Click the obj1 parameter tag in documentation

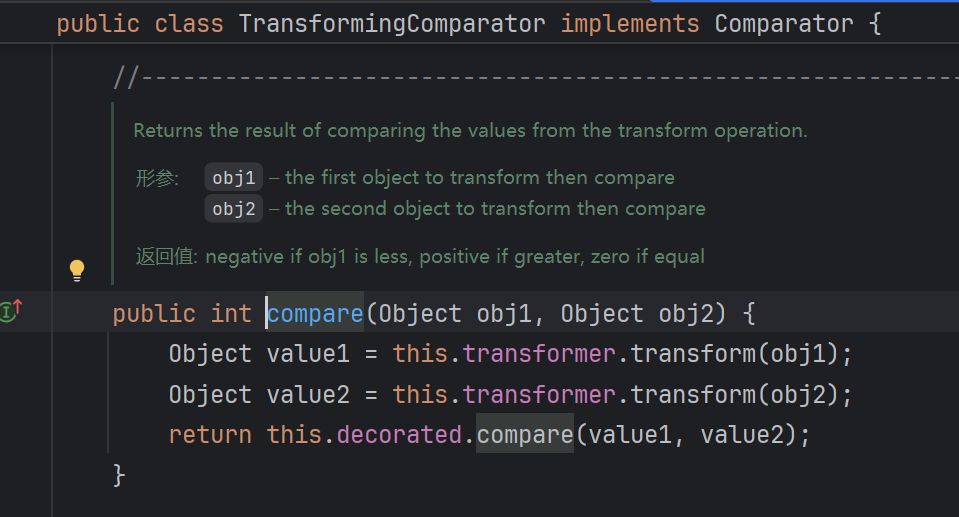pyautogui.click(x=234, y=178)
